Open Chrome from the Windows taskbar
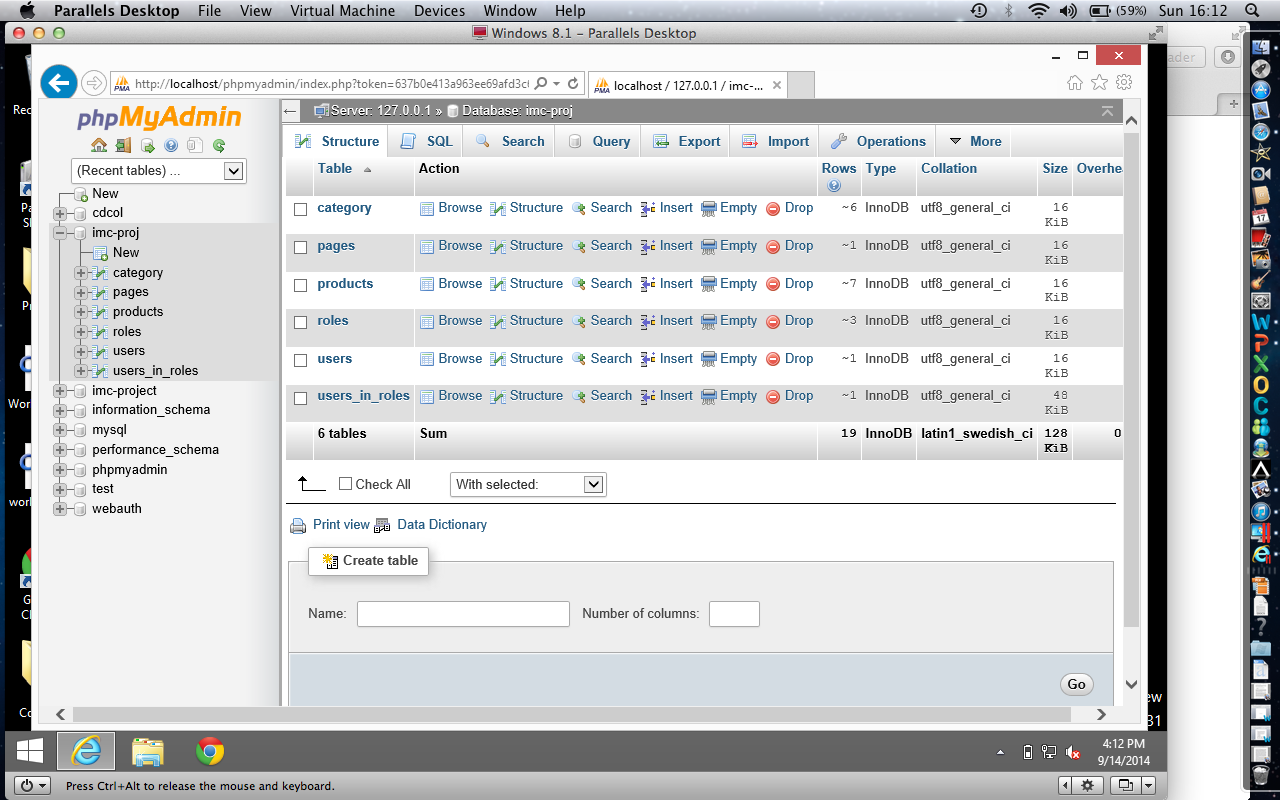The height and width of the screenshot is (800, 1280). tap(209, 751)
